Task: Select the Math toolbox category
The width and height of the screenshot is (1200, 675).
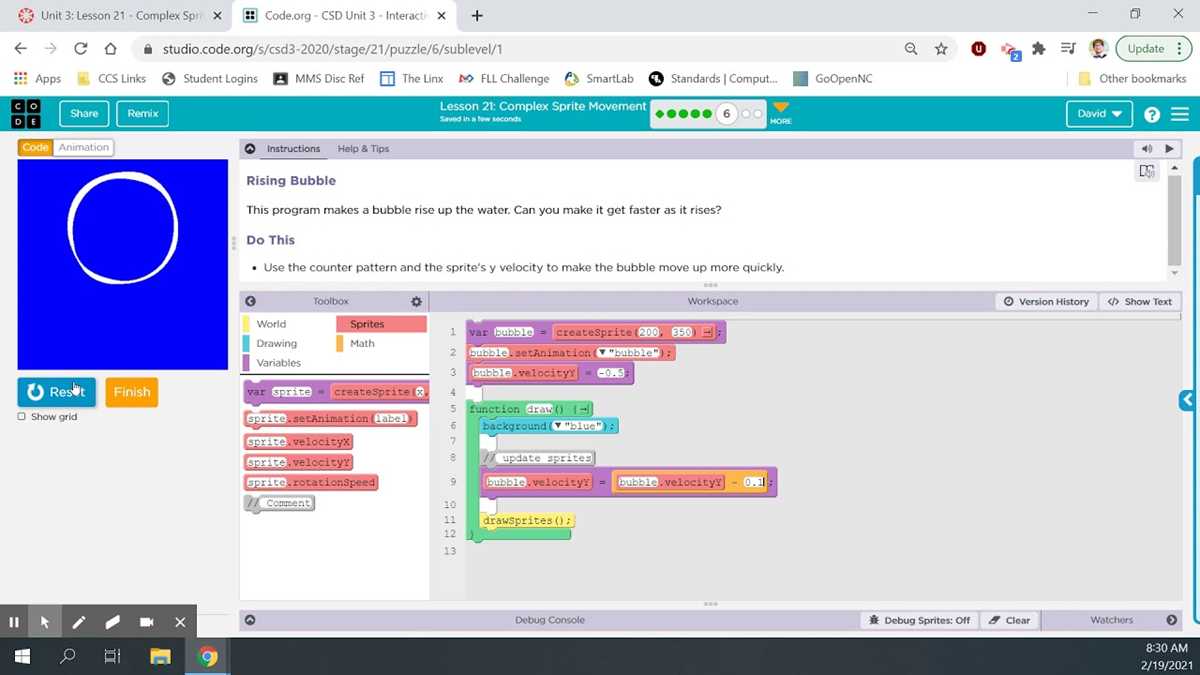Action: (362, 343)
